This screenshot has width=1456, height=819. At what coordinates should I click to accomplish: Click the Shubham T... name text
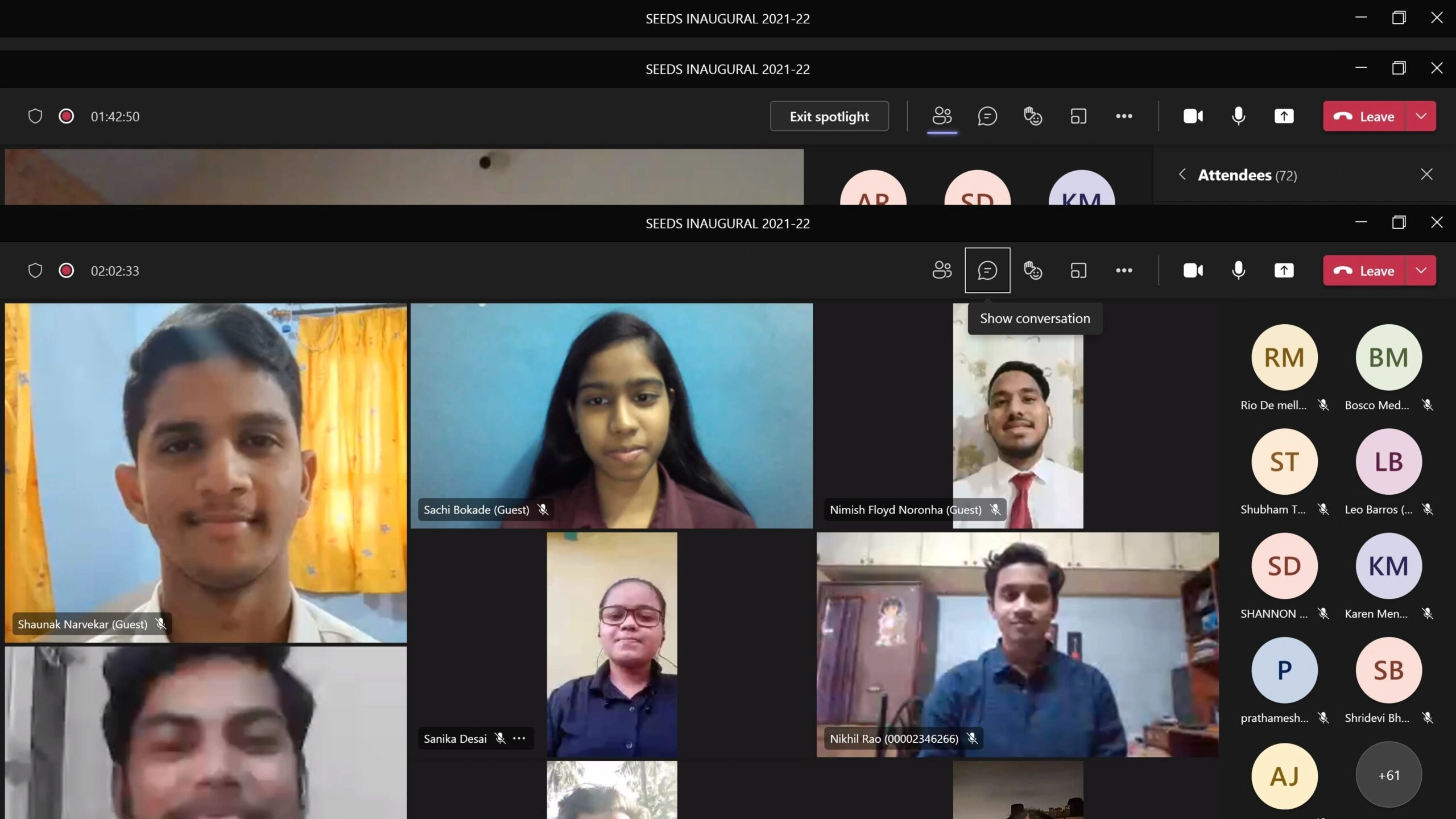tap(1273, 509)
